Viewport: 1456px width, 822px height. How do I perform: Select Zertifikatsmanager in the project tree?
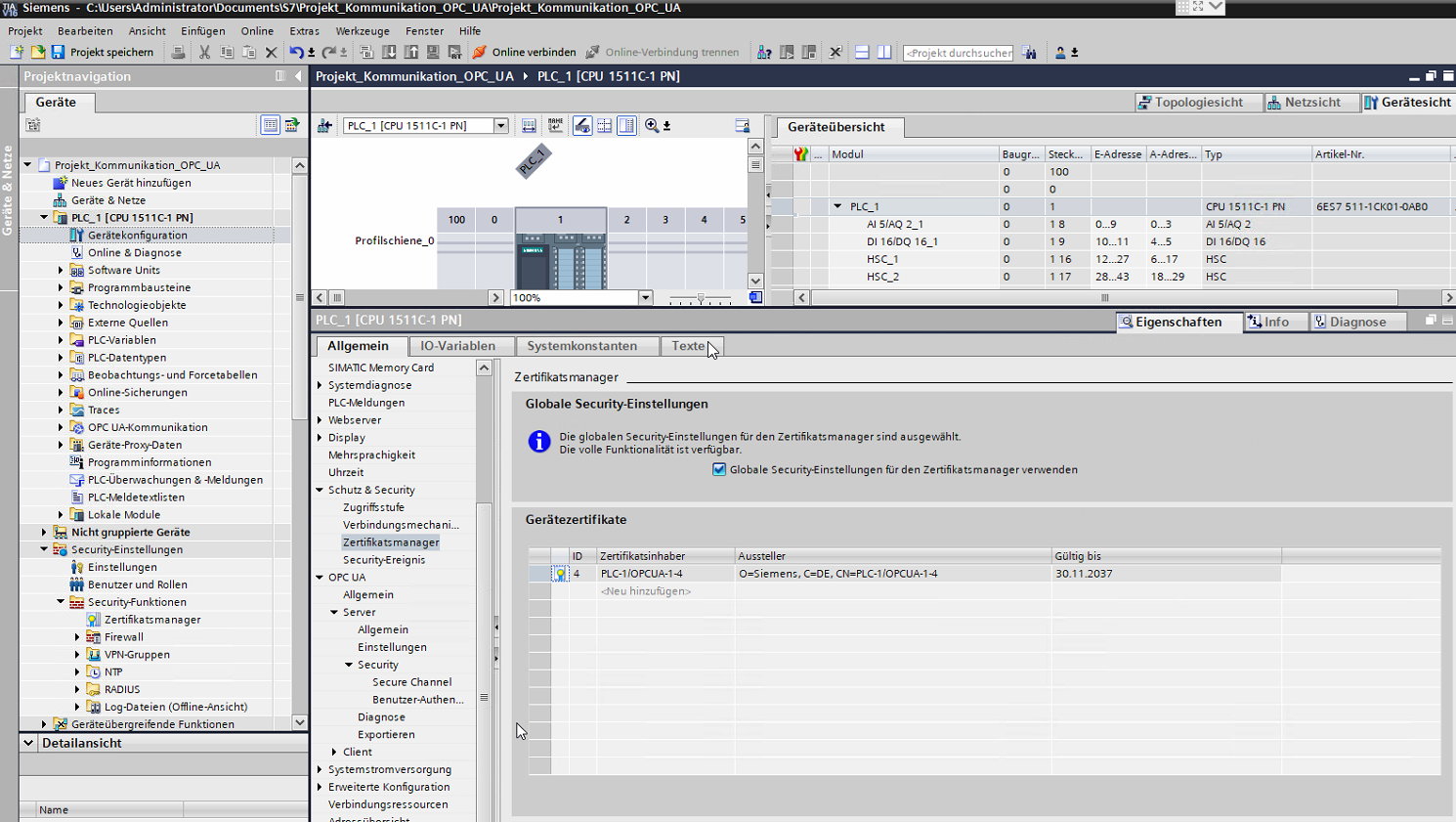tap(152, 620)
